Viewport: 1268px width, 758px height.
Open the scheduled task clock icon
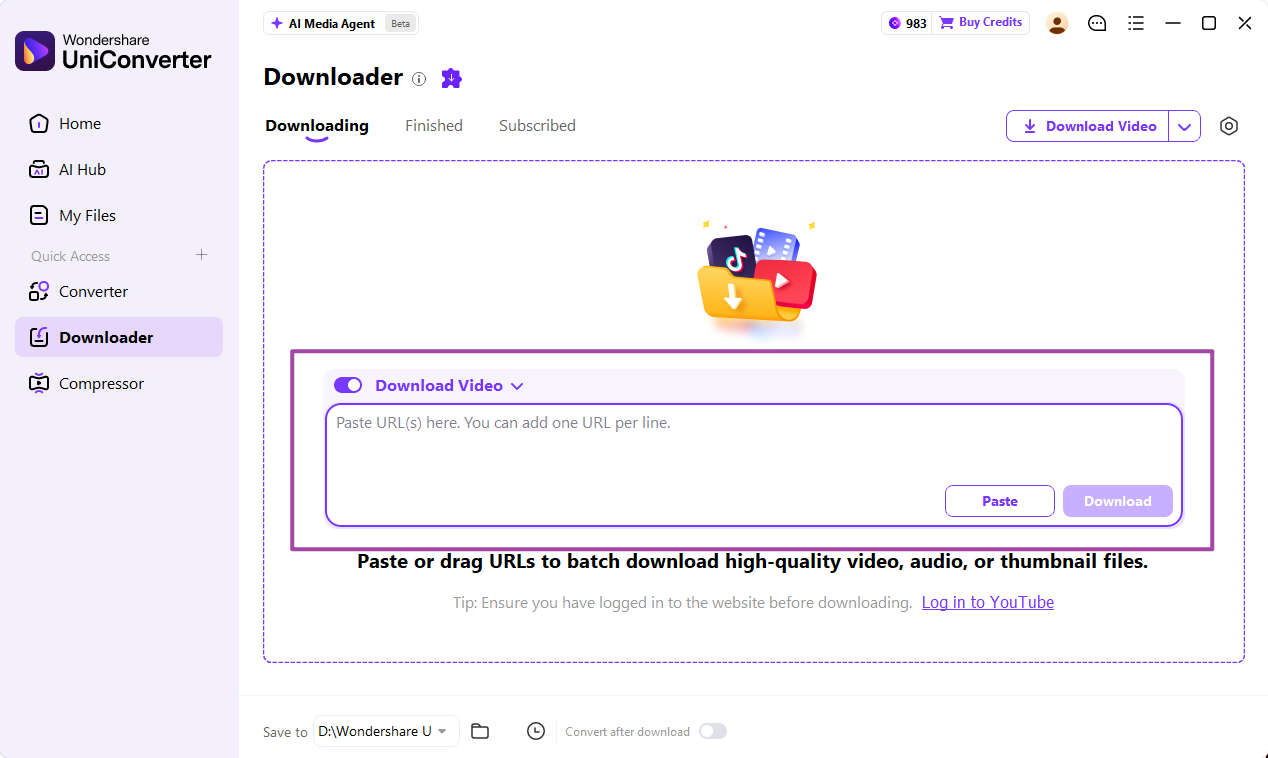coord(536,731)
